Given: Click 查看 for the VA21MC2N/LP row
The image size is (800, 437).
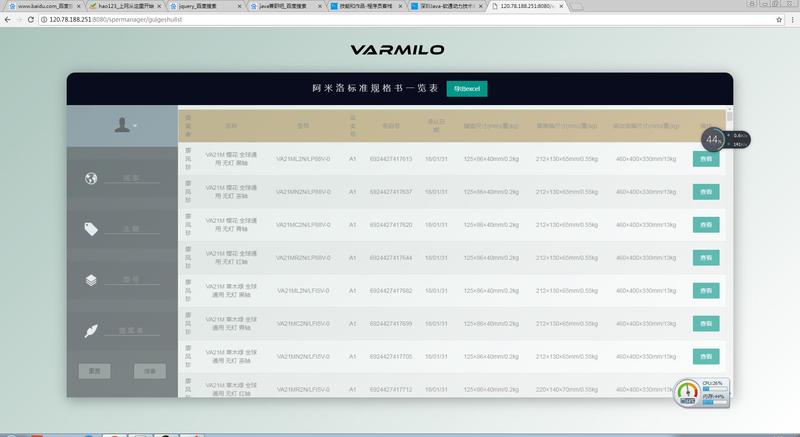Looking at the screenshot, I should click(706, 225).
